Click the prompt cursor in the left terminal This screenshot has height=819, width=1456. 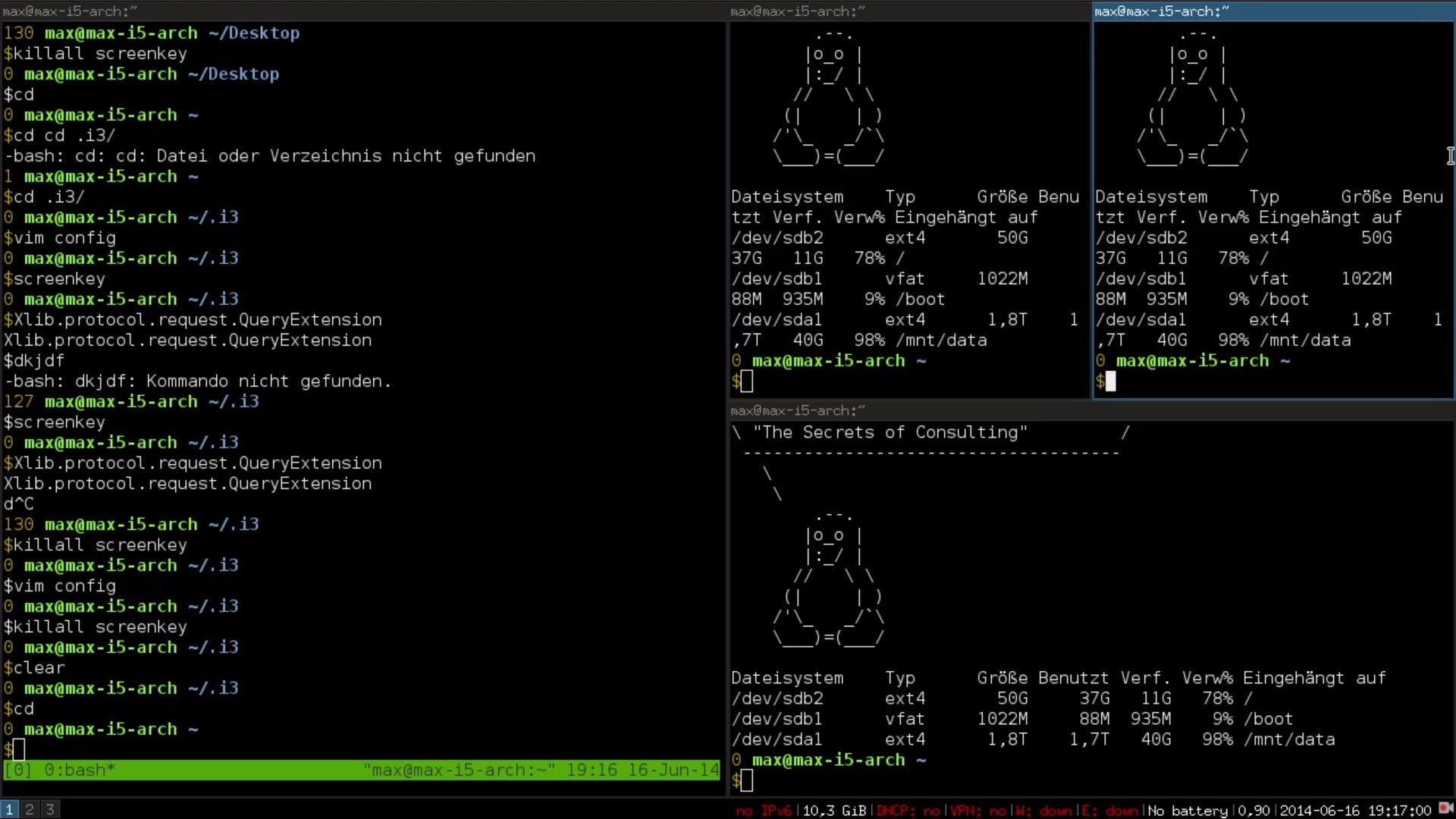click(x=19, y=750)
